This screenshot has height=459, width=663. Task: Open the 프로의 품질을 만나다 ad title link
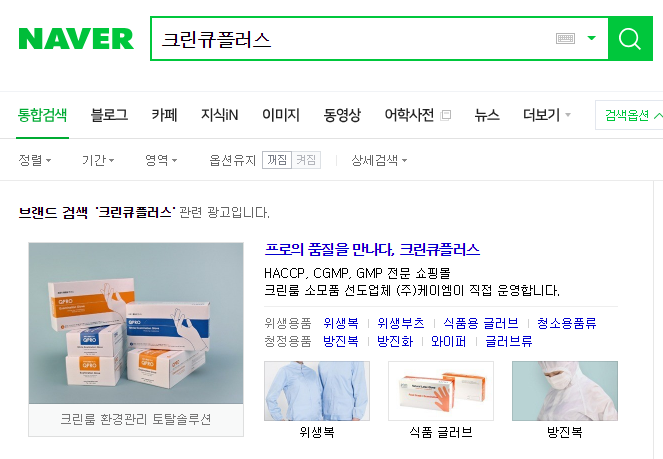click(372, 249)
